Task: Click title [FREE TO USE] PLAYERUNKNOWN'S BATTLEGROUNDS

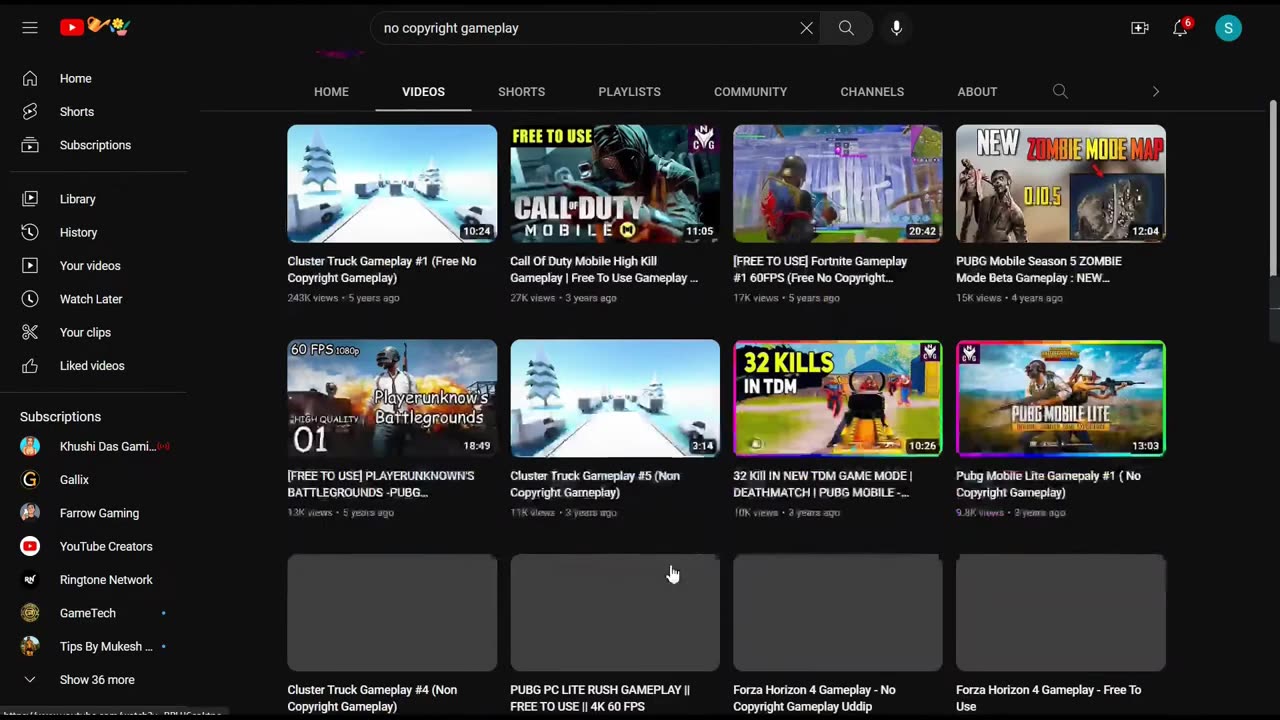Action: click(x=381, y=484)
